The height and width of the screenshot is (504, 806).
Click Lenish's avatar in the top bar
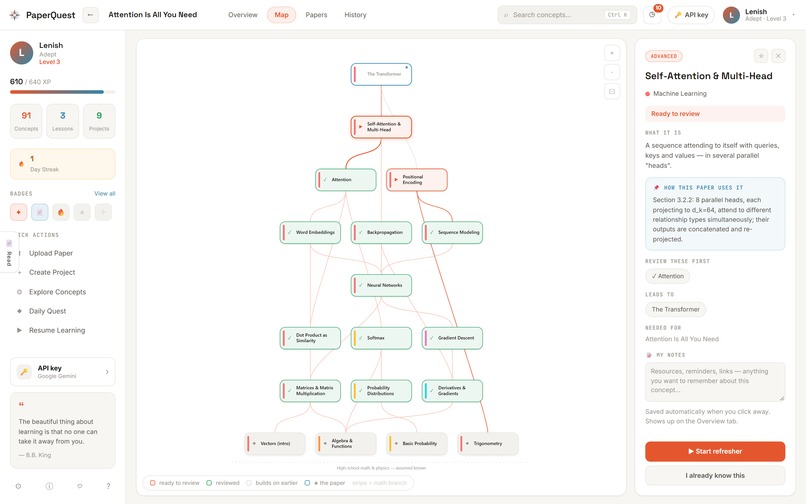click(x=731, y=15)
